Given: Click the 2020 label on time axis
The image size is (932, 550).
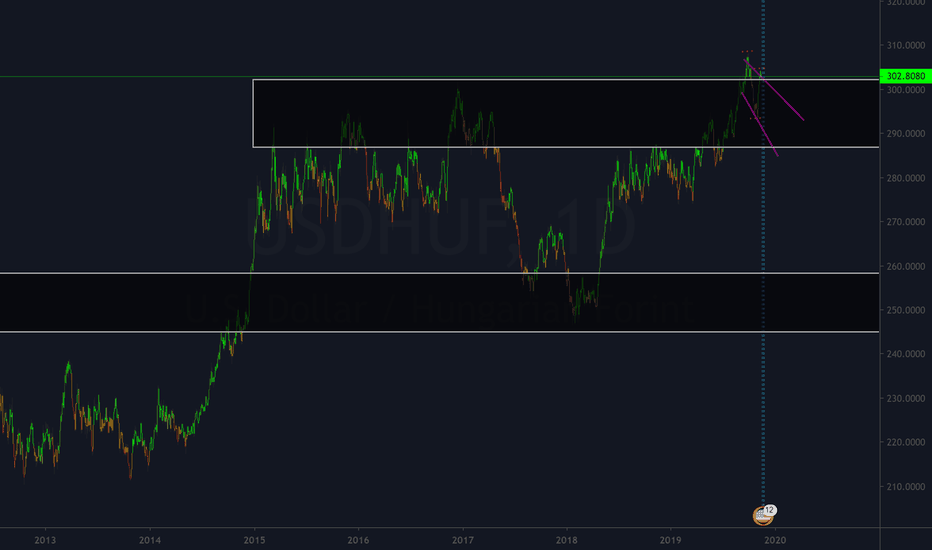Looking at the screenshot, I should click(x=775, y=541).
